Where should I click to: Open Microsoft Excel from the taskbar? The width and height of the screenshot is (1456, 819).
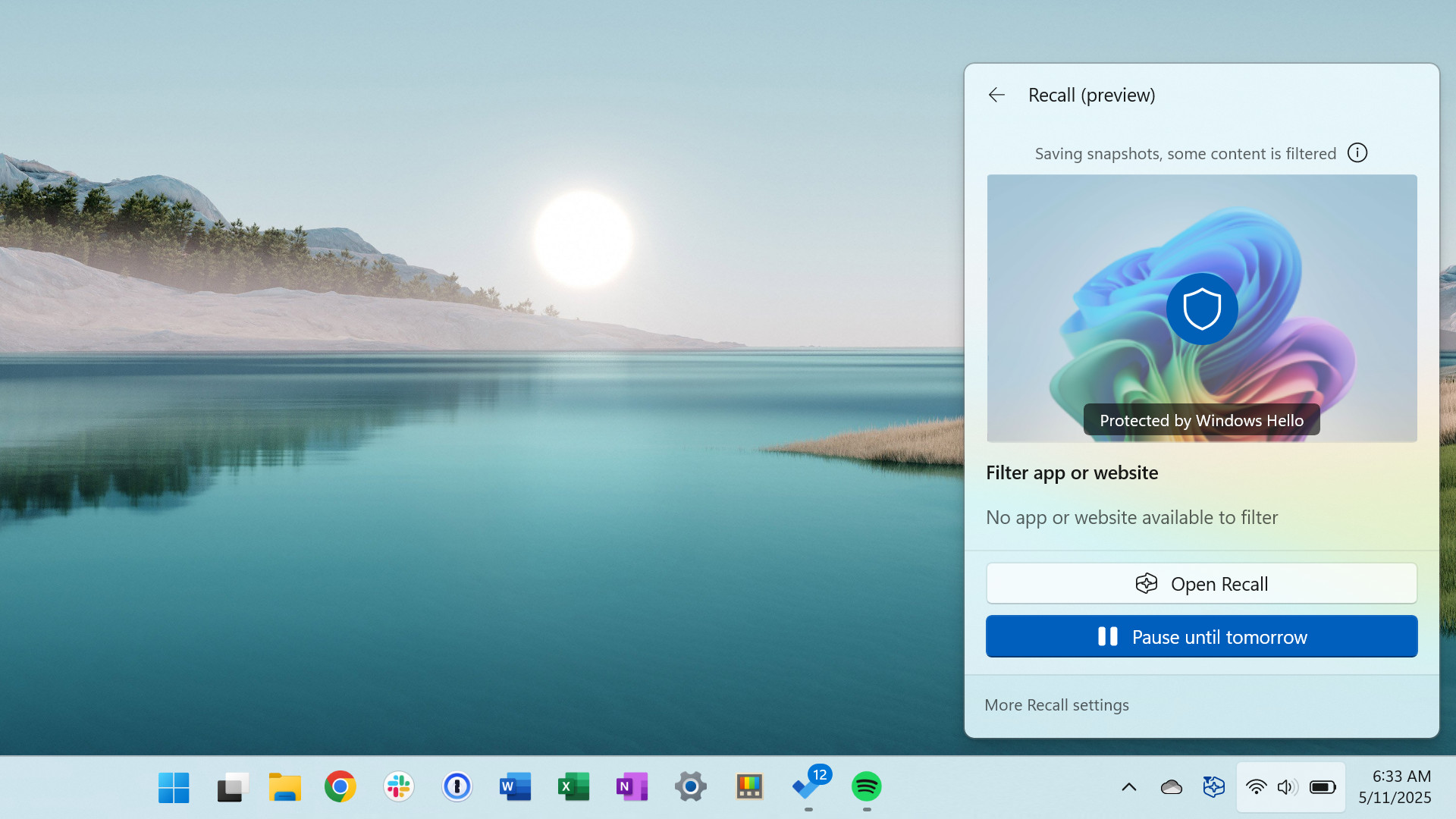[573, 787]
